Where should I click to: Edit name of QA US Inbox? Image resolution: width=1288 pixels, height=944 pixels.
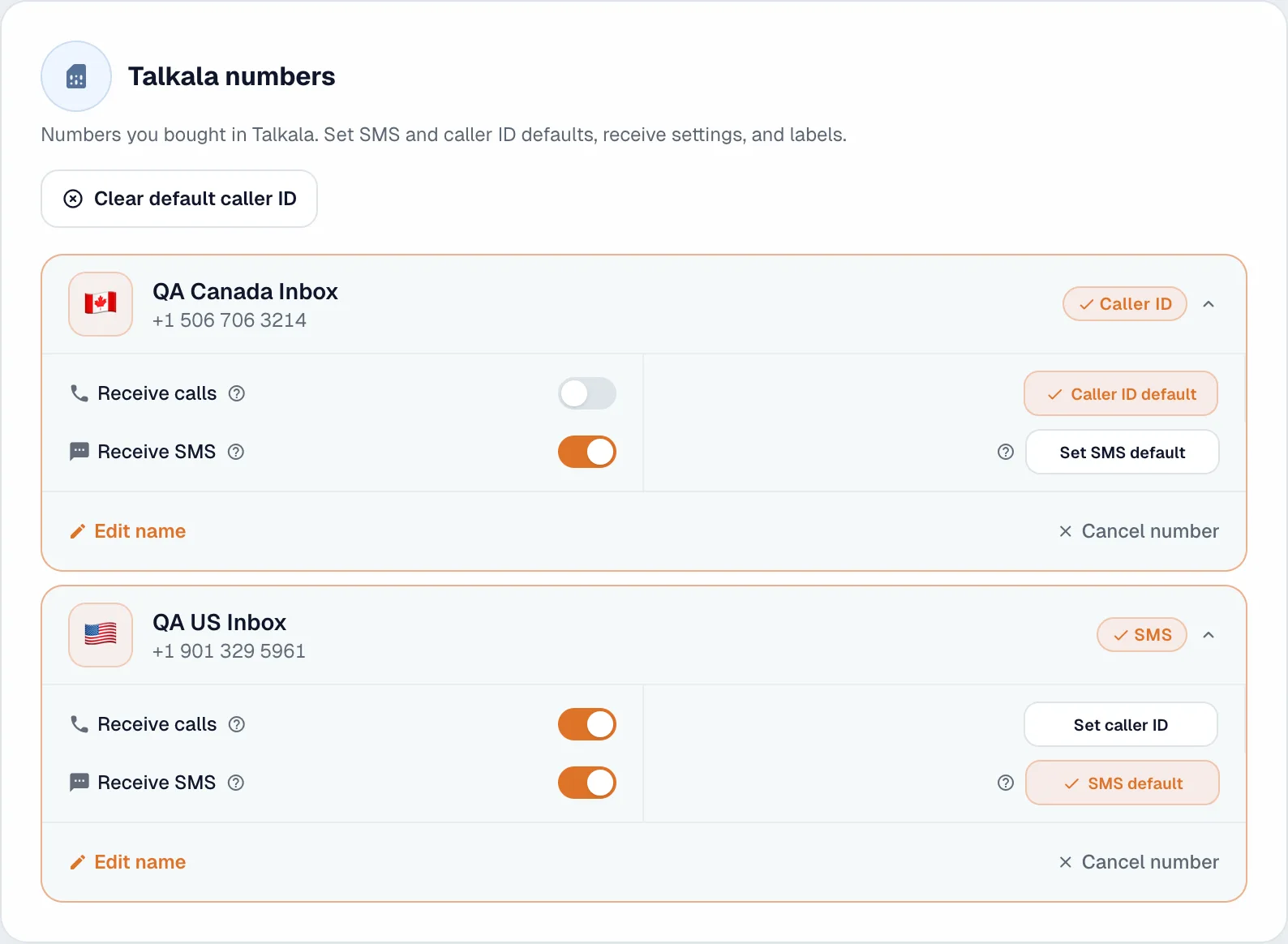click(128, 862)
